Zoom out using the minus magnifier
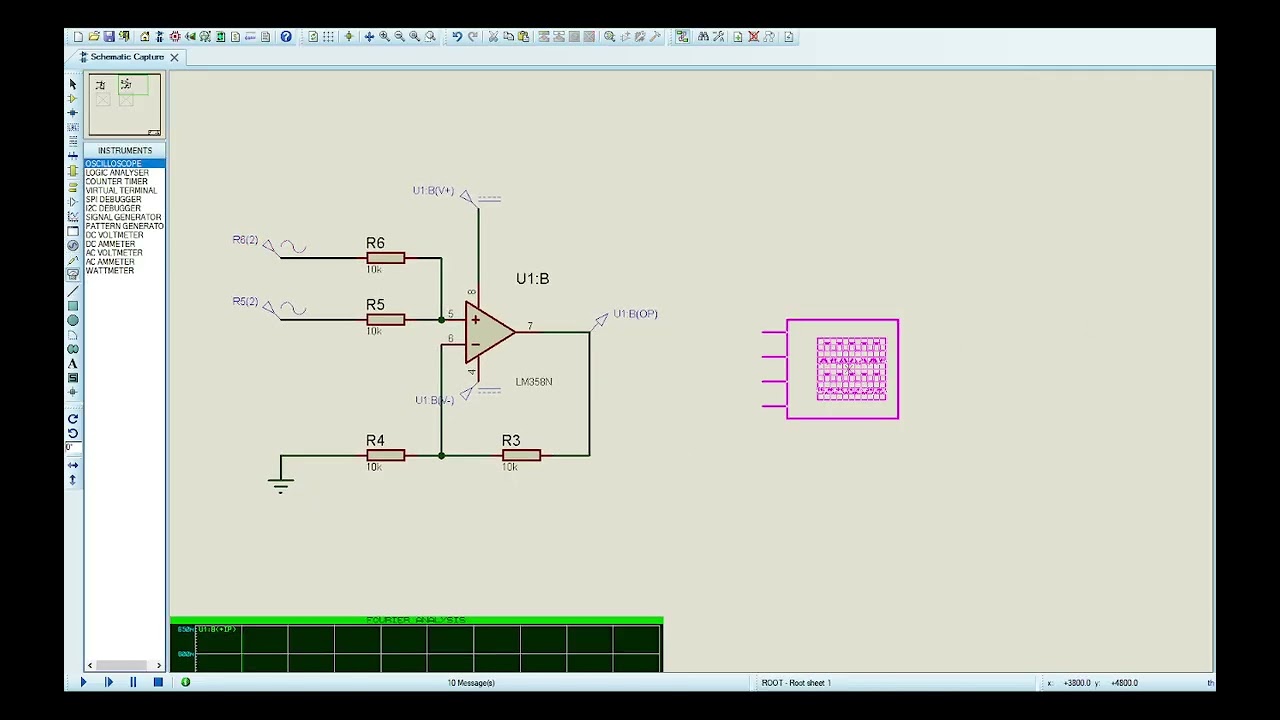1280x720 pixels. pos(399,37)
